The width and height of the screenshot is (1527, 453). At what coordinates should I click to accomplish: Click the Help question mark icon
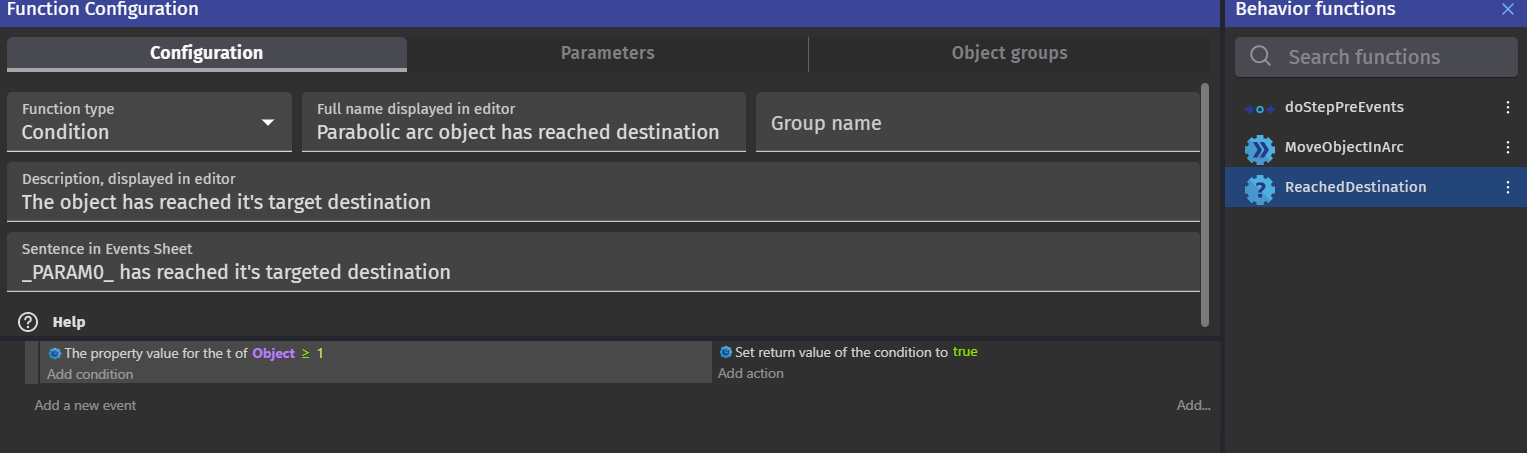click(29, 322)
